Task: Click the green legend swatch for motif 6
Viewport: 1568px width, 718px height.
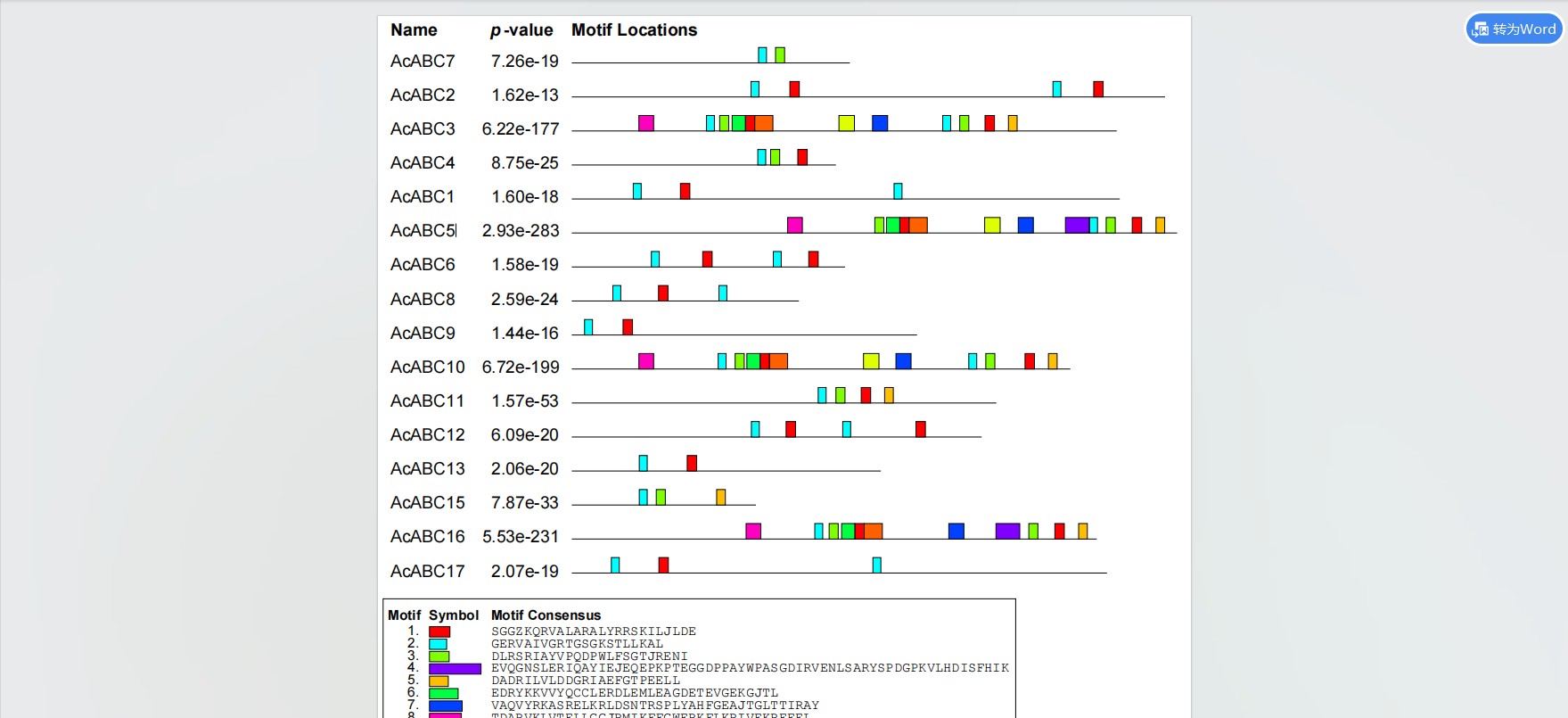Action: coord(444,693)
